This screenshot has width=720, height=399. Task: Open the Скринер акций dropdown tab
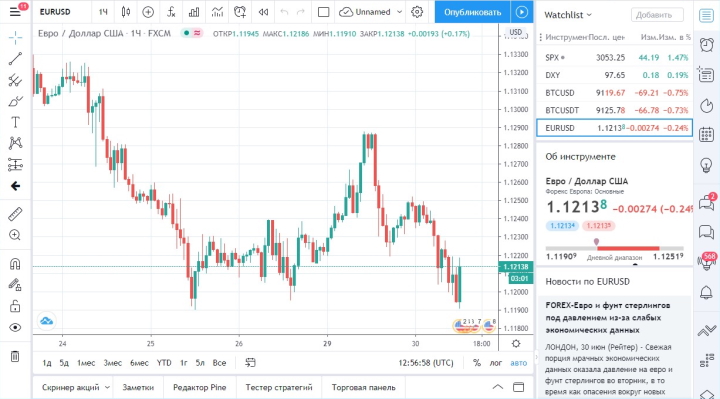(x=76, y=387)
